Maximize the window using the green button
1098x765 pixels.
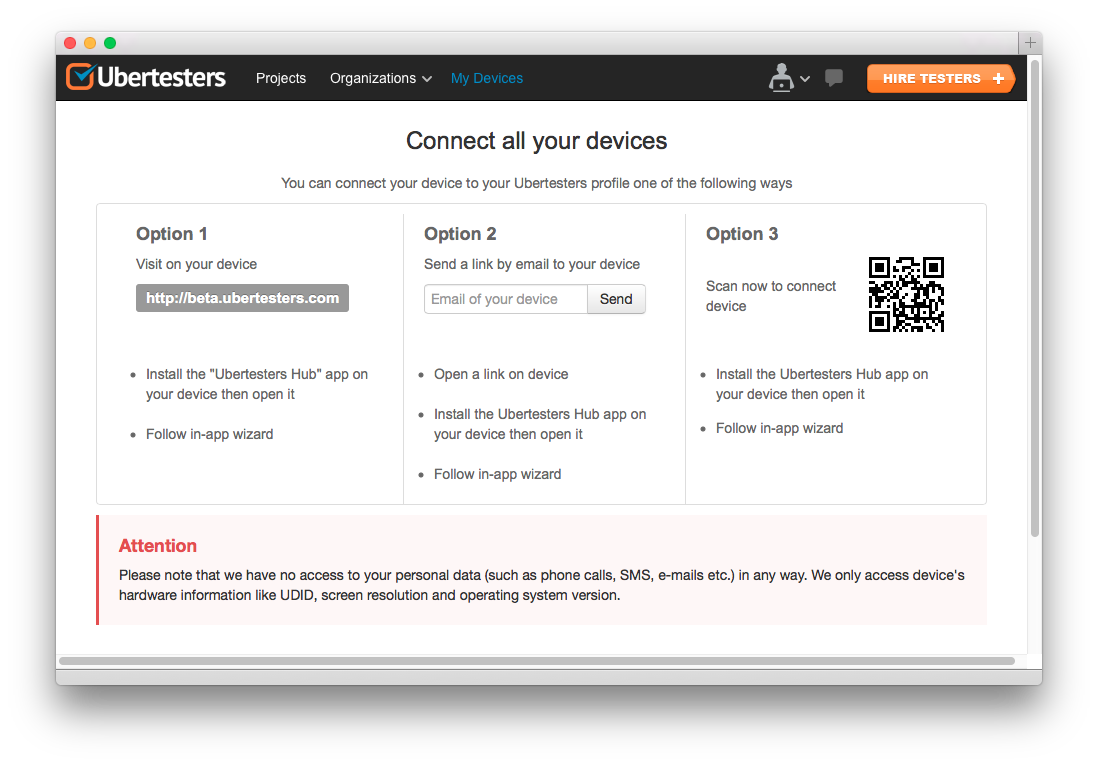pos(110,43)
